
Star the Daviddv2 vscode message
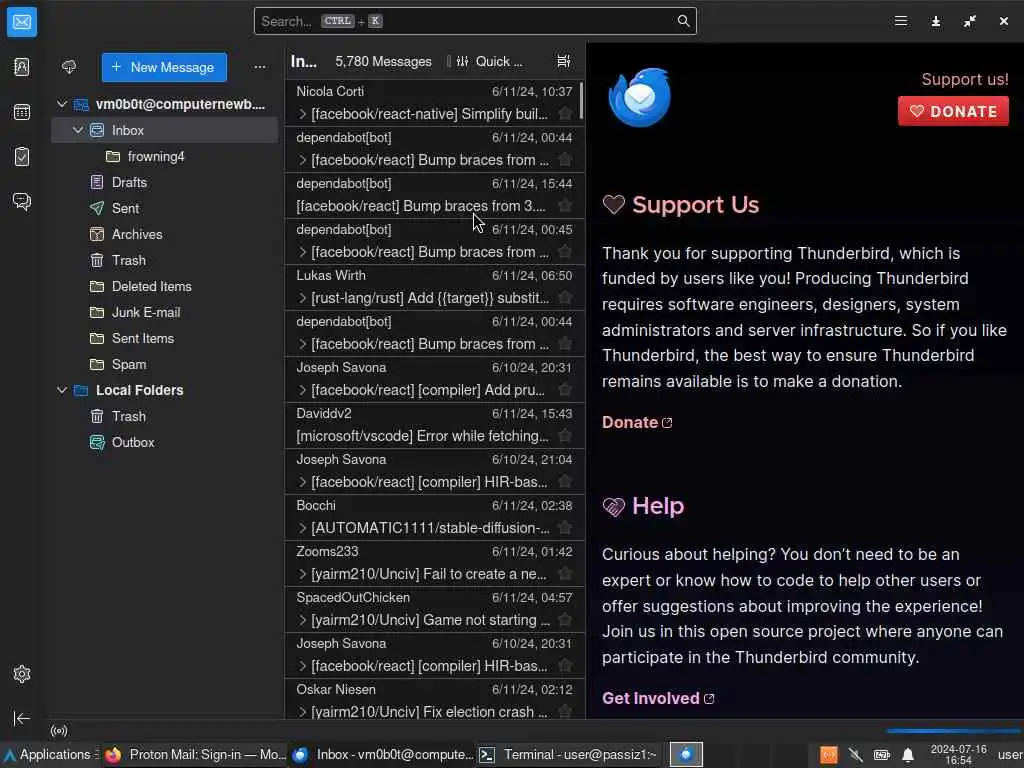coord(565,436)
